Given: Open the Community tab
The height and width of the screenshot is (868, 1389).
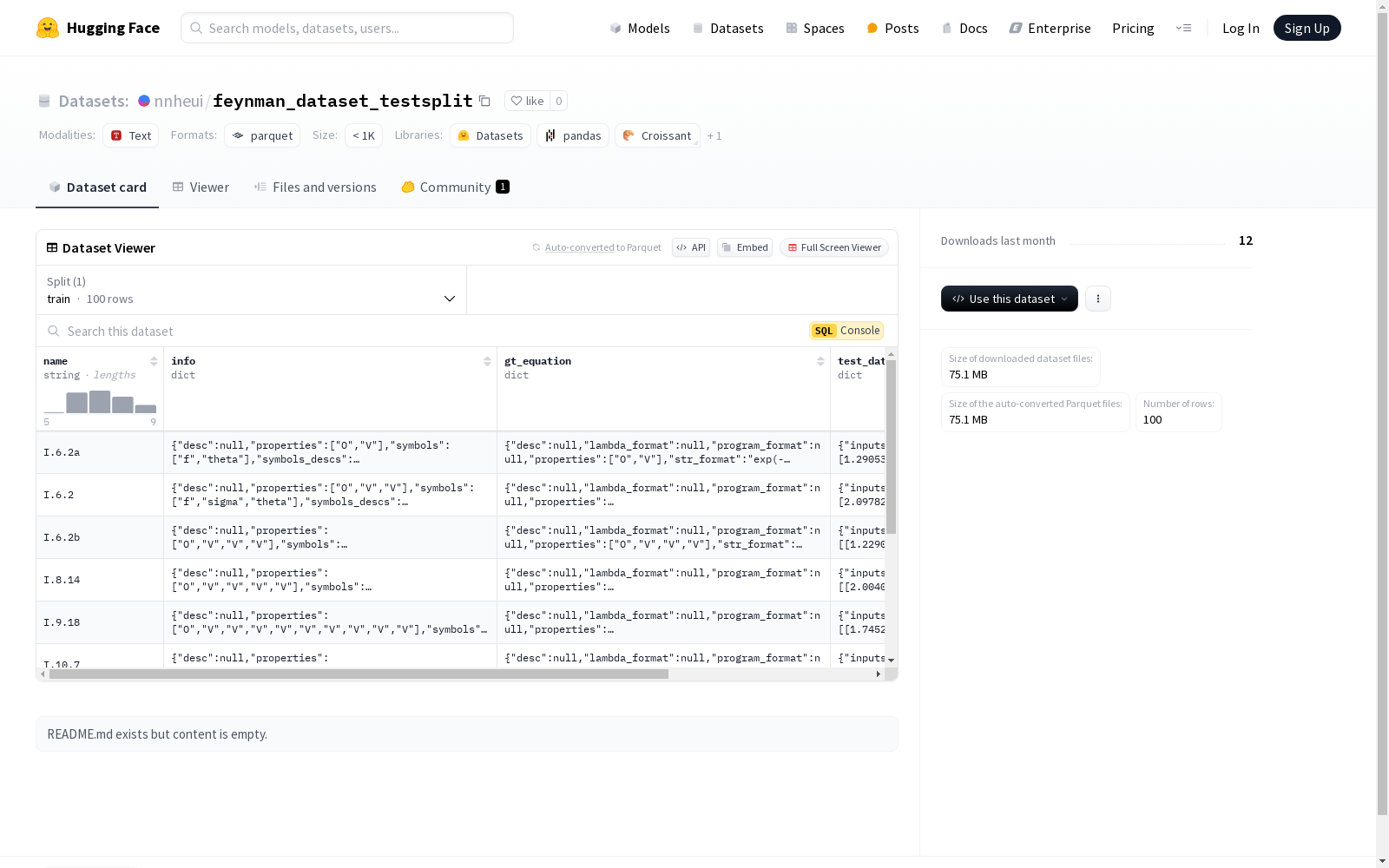Looking at the screenshot, I should (455, 187).
